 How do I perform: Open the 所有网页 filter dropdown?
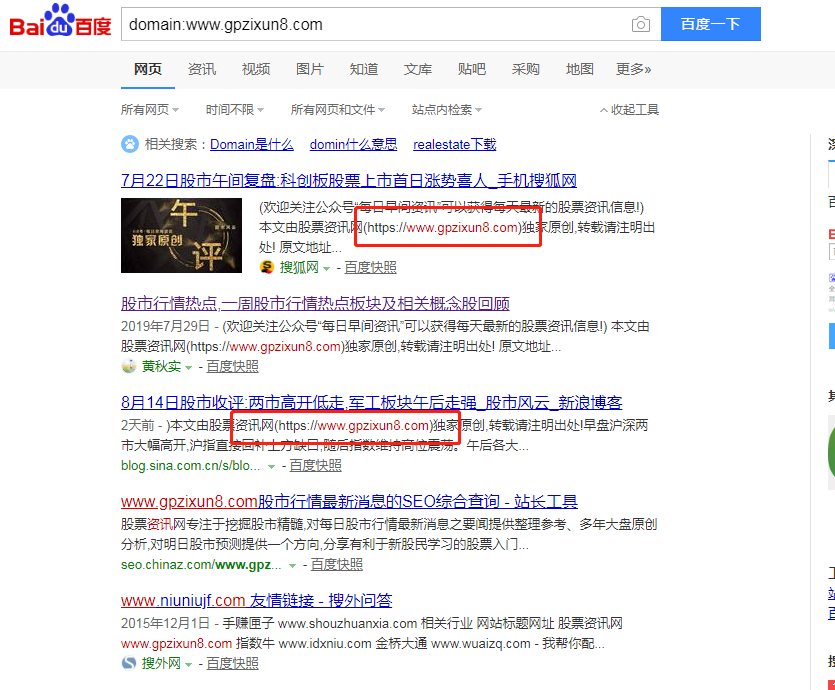(150, 110)
